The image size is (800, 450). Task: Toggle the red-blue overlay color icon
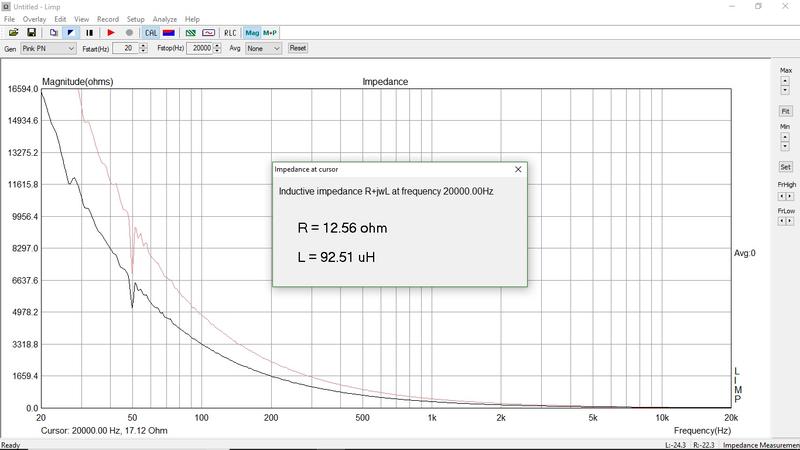click(x=168, y=32)
